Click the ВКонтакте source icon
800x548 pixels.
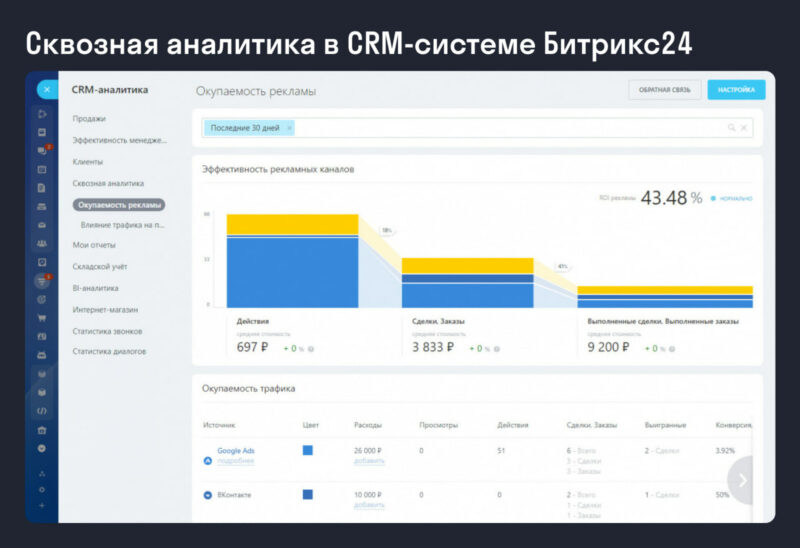pos(208,495)
